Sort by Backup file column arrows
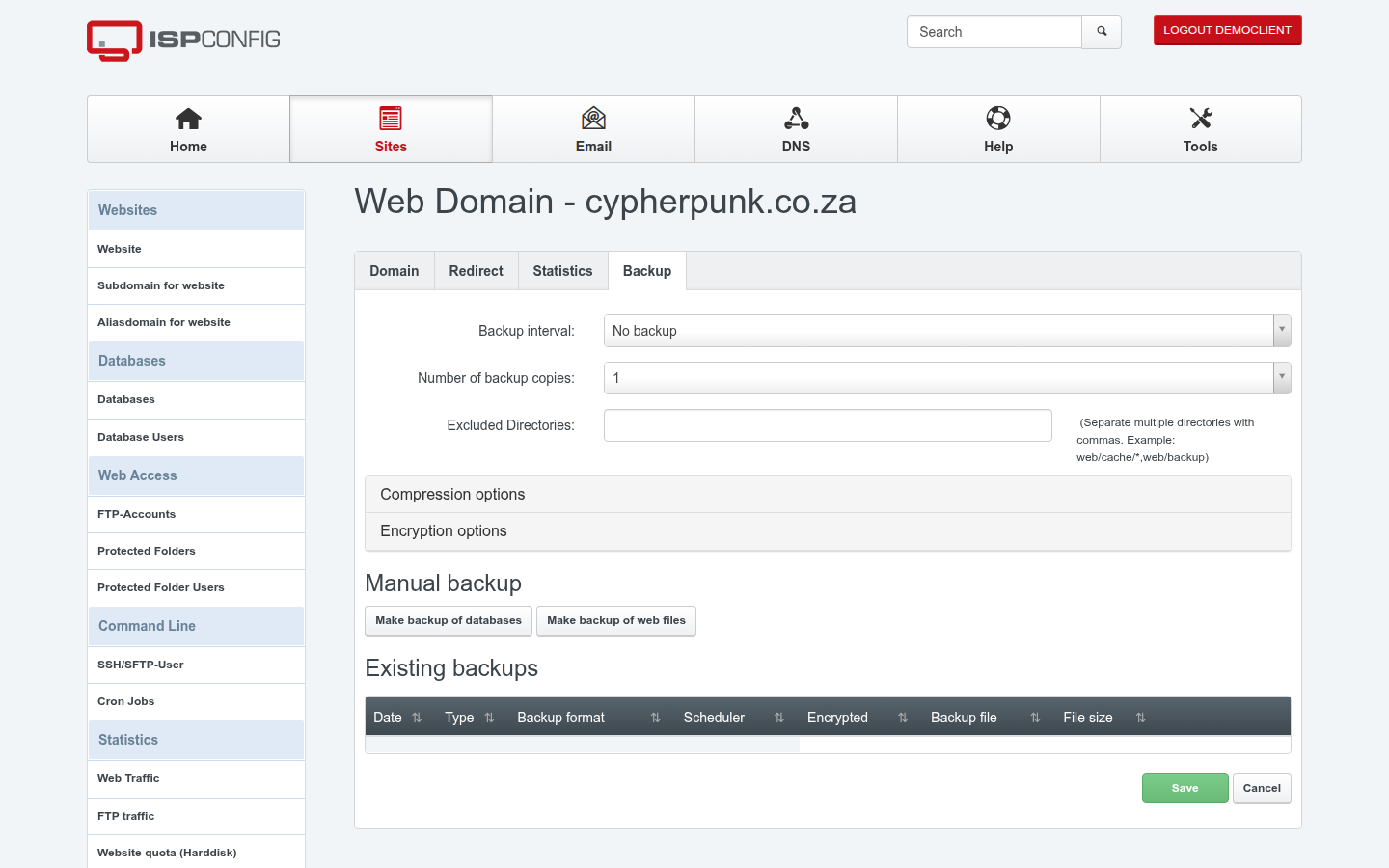 (1035, 718)
